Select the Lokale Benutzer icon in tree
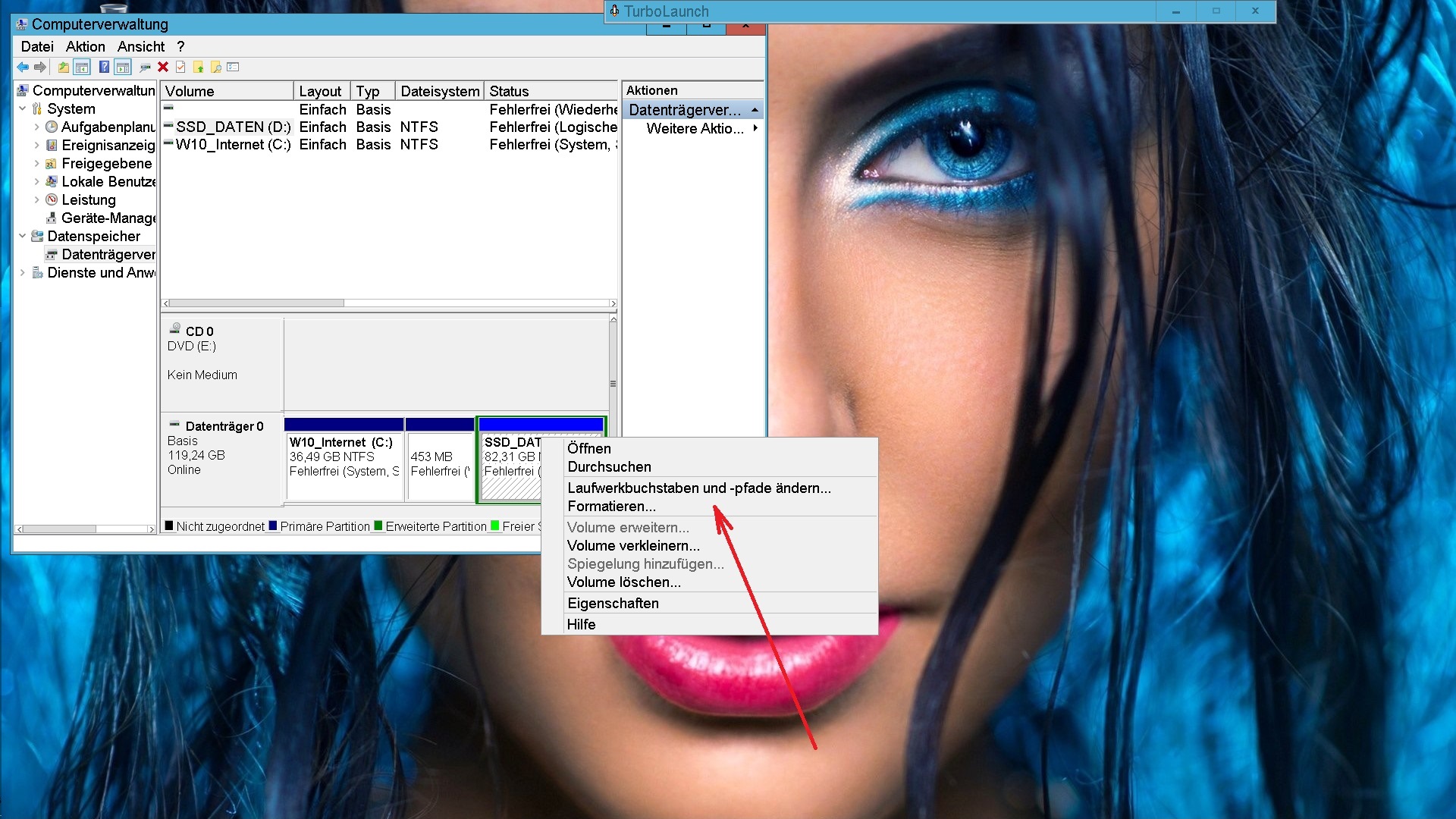The width and height of the screenshot is (1456, 819). click(52, 182)
